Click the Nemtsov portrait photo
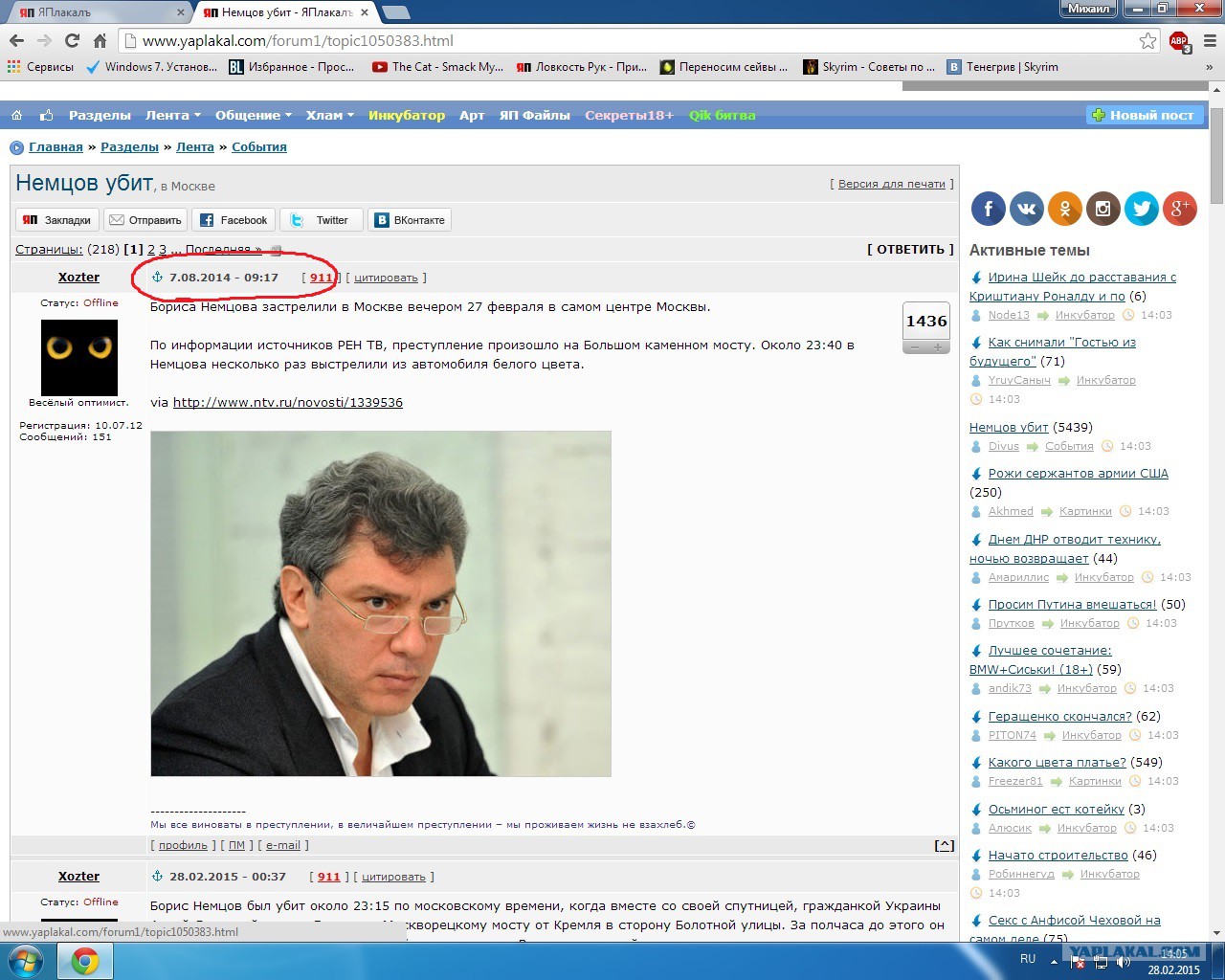Image resolution: width=1225 pixels, height=980 pixels. 381,604
